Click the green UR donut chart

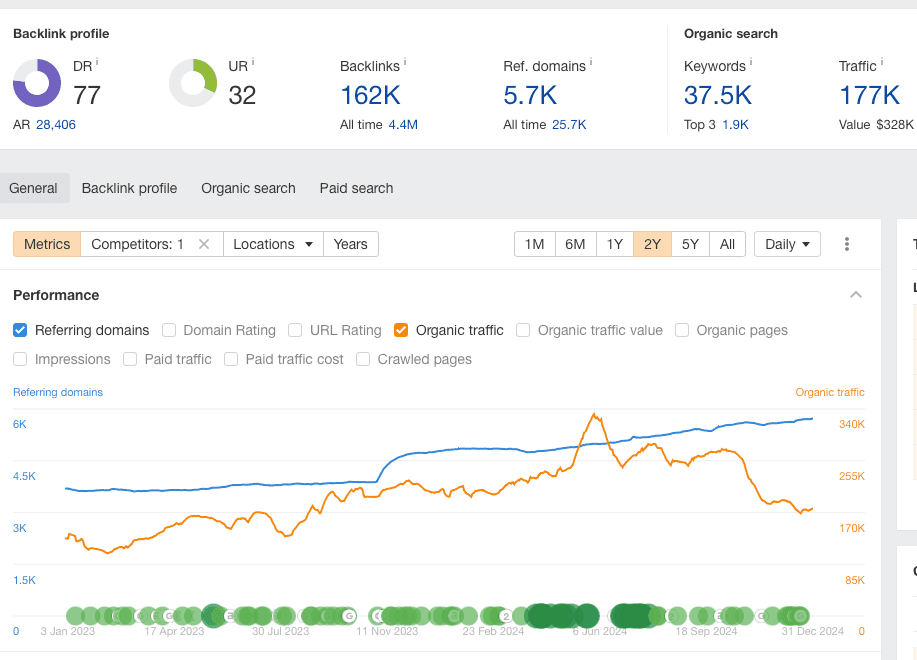193,83
